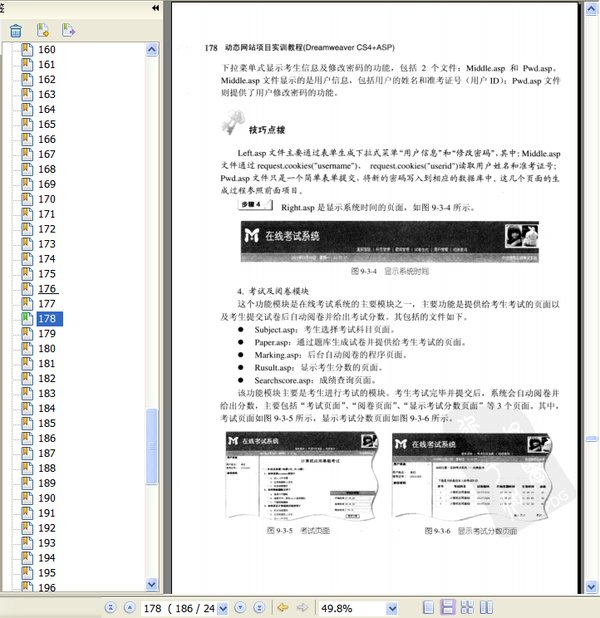Select bookmark 194
This screenshot has width=600, height=618.
click(x=47, y=558)
